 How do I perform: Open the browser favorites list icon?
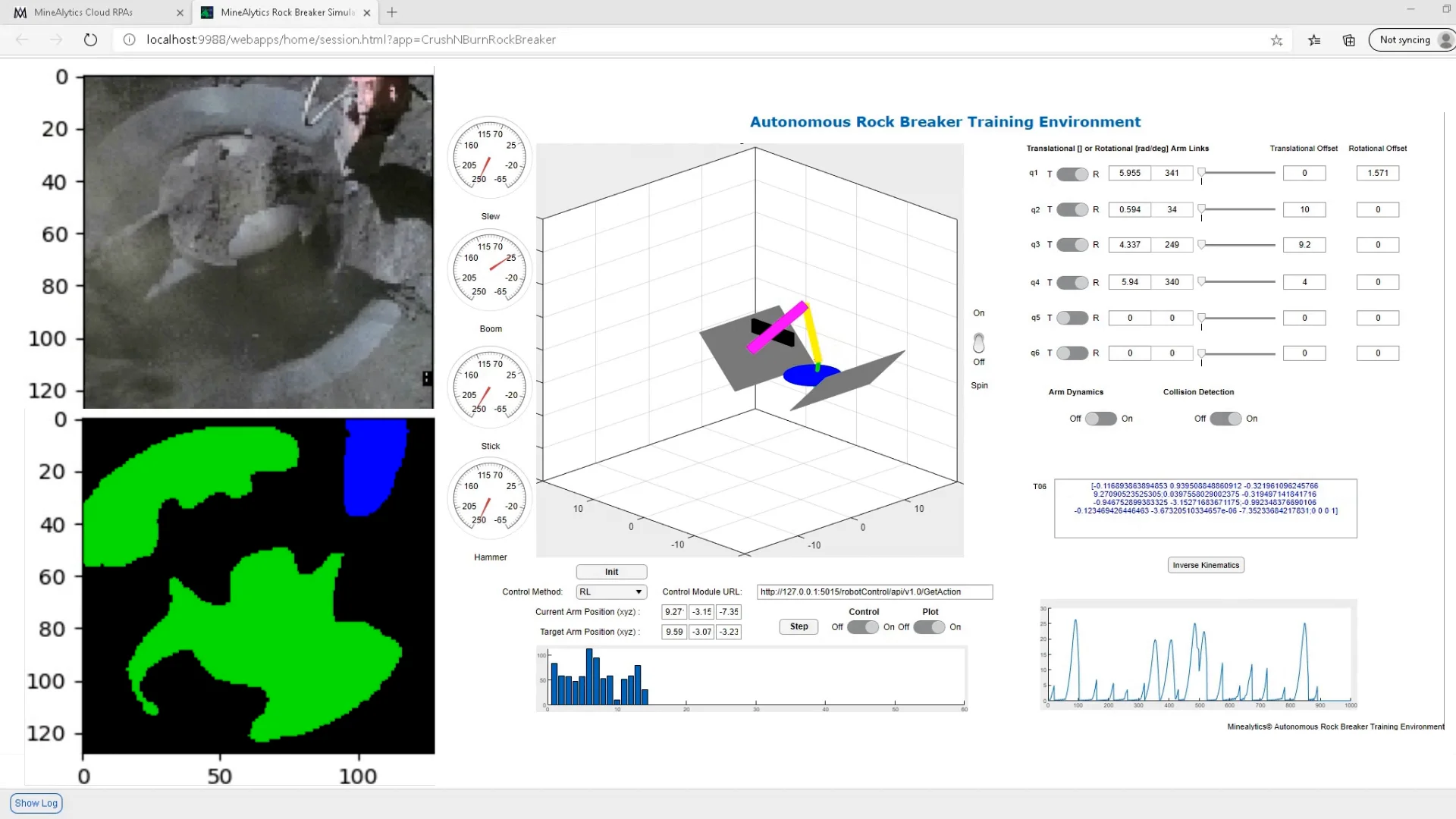pos(1314,40)
